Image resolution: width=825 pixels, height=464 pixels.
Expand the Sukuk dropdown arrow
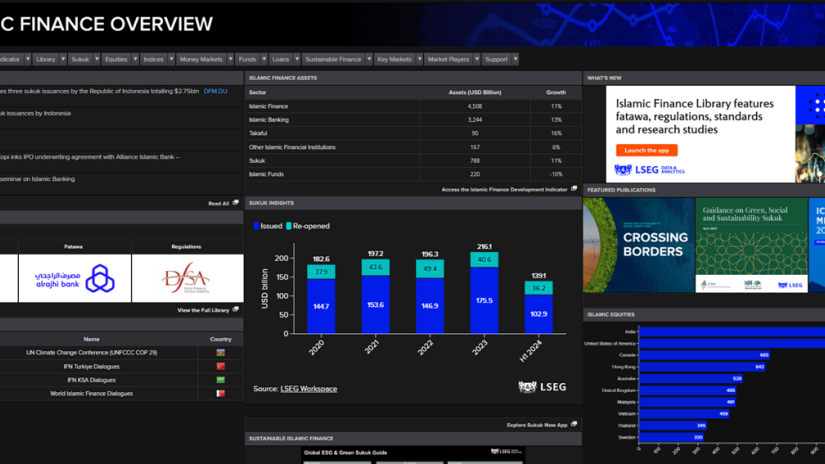[97, 59]
